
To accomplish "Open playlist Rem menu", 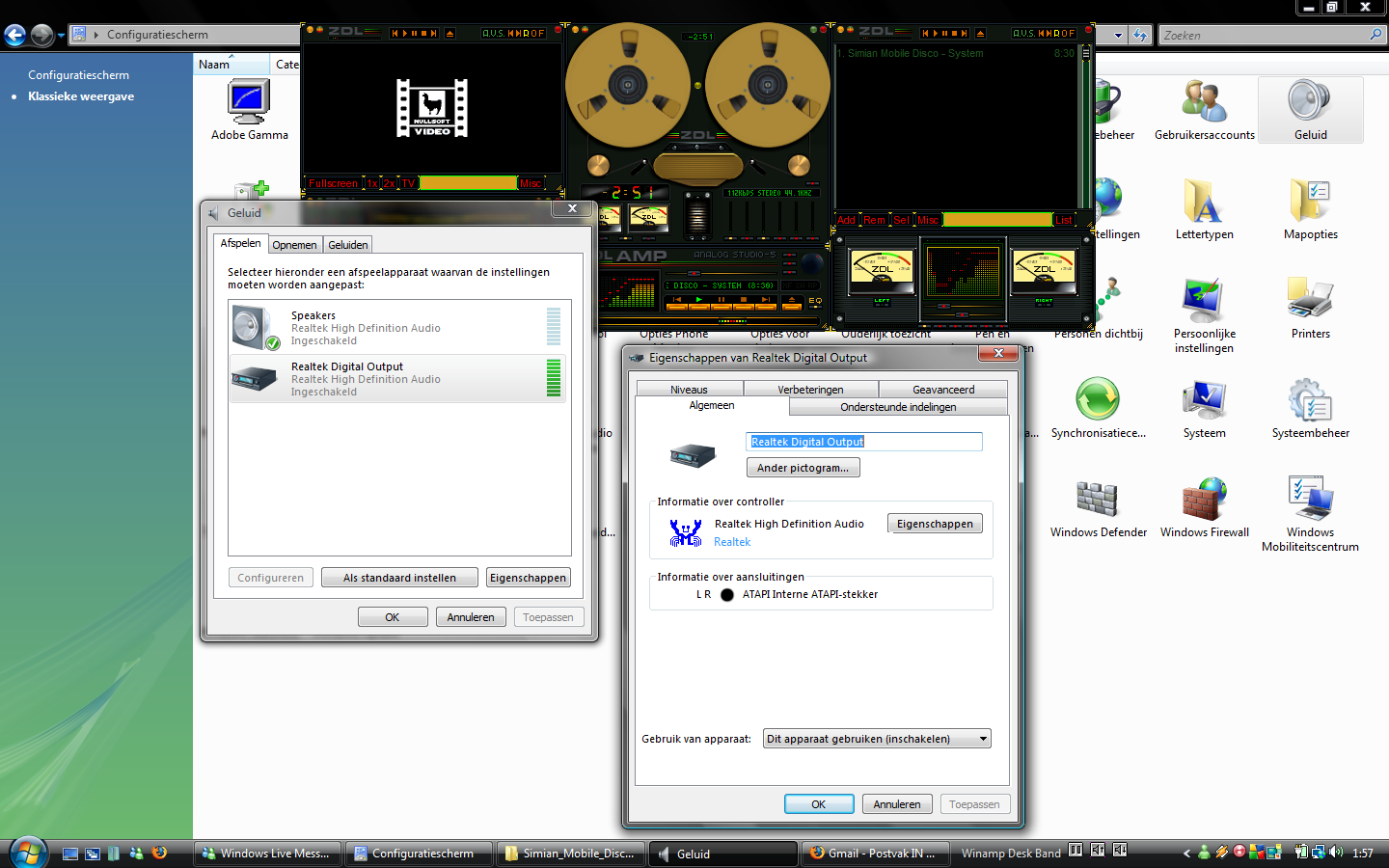I will coord(874,220).
